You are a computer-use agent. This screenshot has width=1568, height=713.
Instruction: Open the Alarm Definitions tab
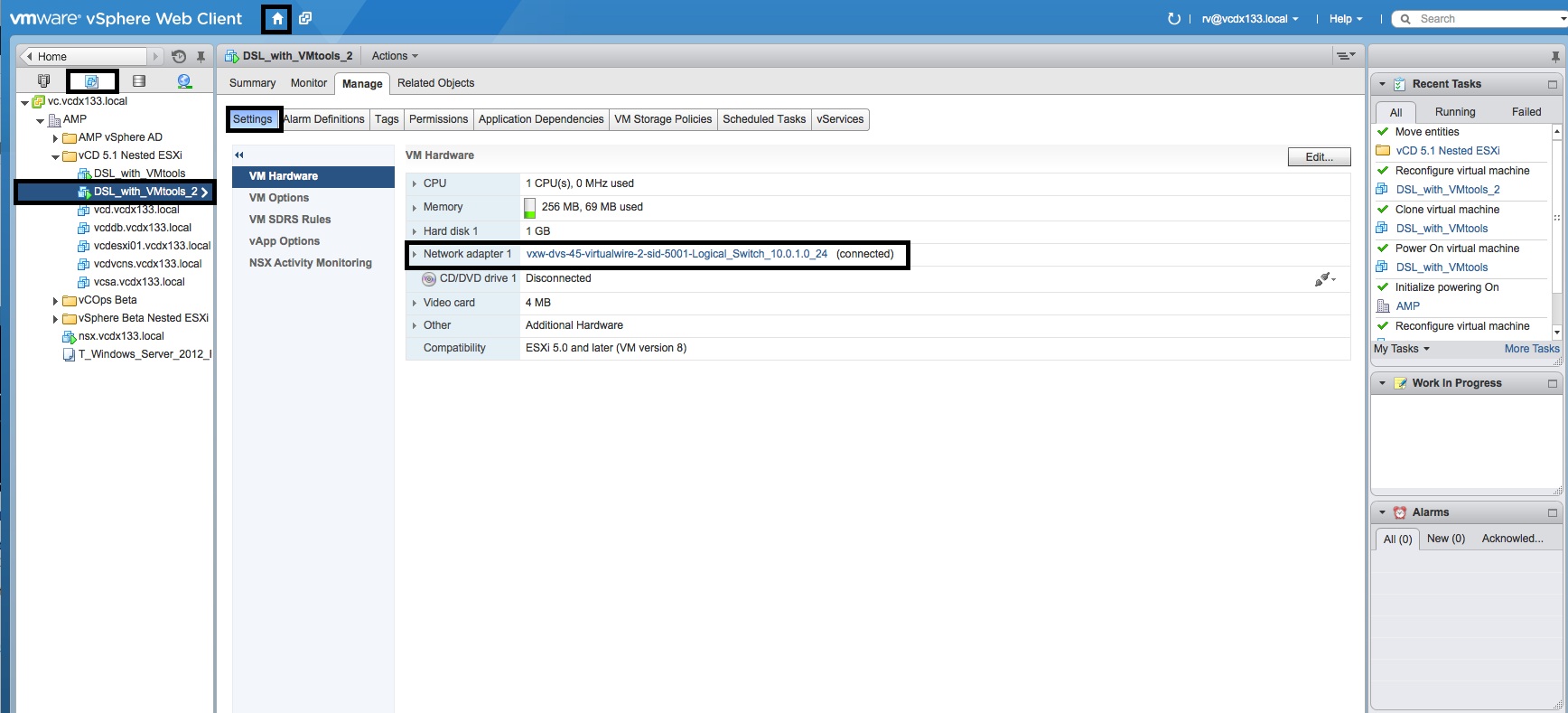[324, 119]
